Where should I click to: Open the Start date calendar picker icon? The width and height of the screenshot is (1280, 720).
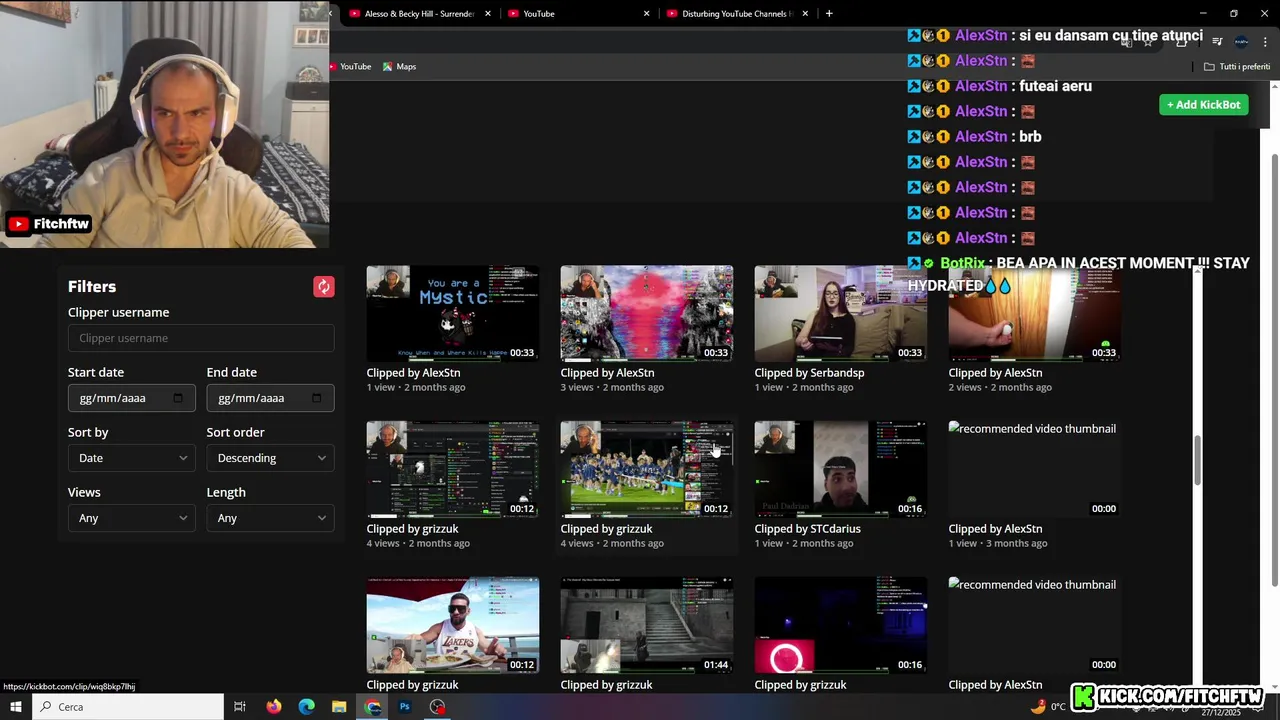pos(178,398)
